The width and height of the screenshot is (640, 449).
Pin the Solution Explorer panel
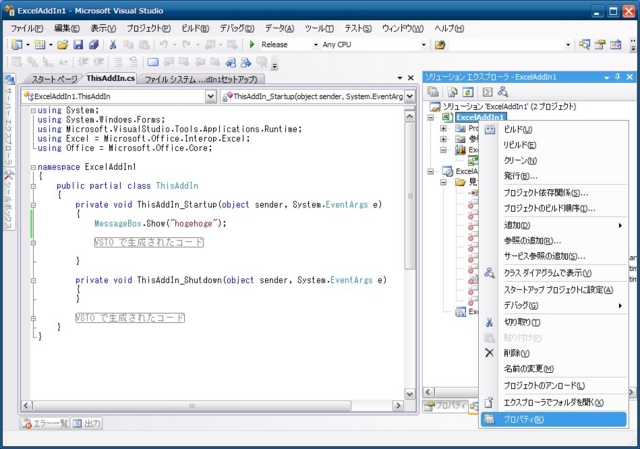click(x=618, y=77)
